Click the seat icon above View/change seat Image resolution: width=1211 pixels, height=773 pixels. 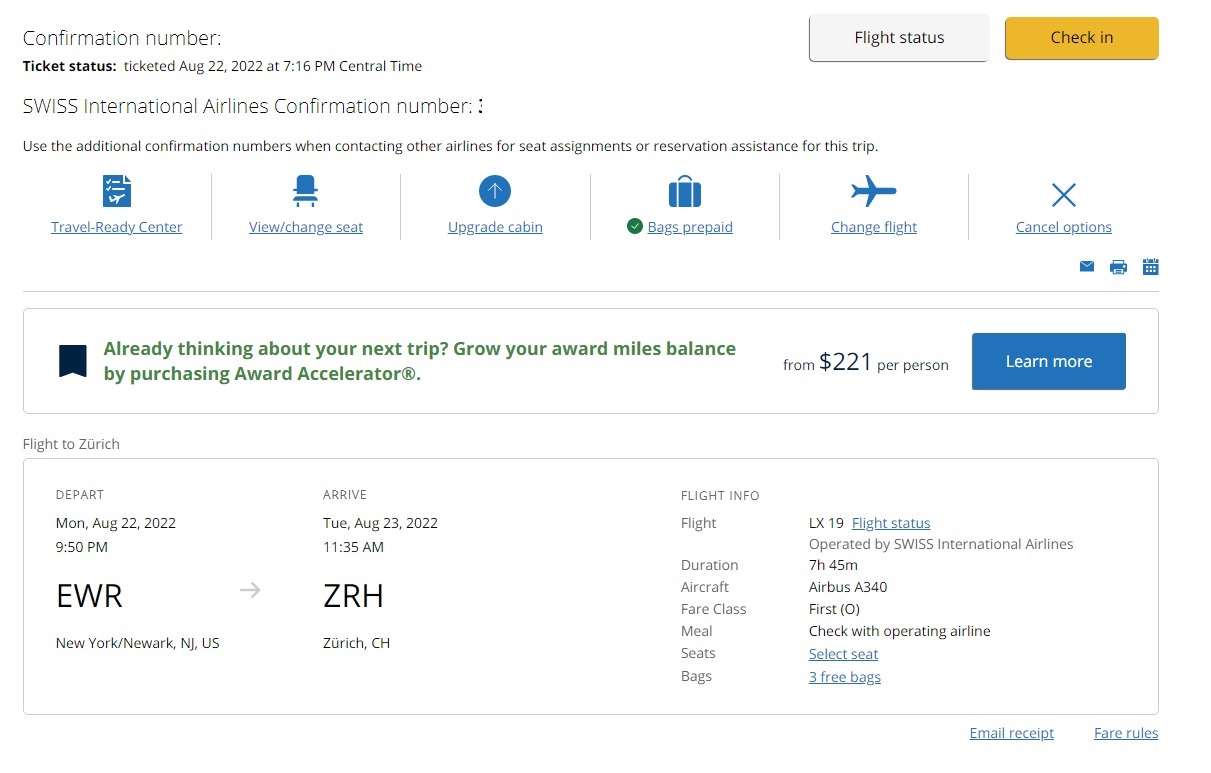pyautogui.click(x=305, y=191)
